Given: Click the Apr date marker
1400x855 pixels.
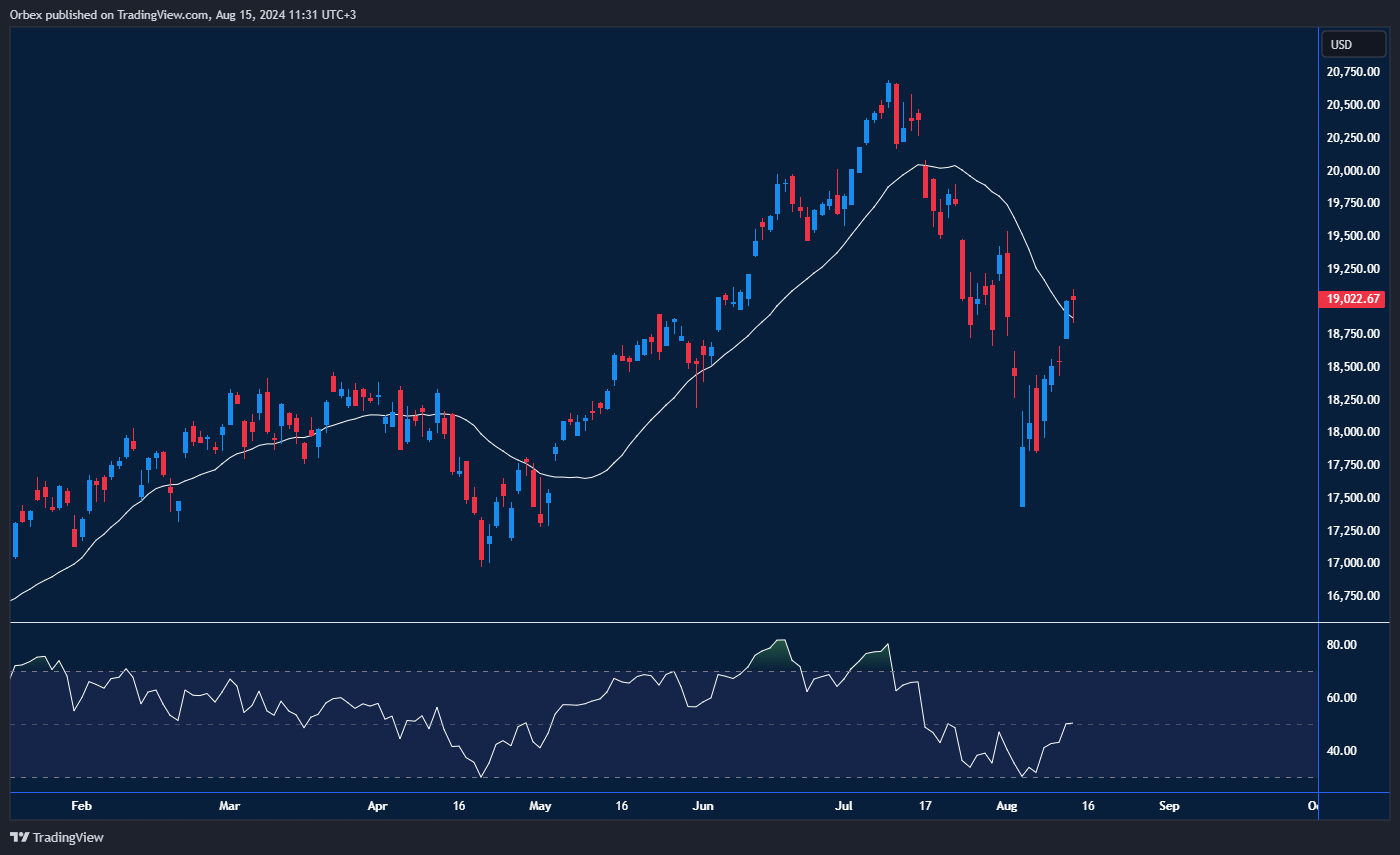Looking at the screenshot, I should tap(377, 805).
